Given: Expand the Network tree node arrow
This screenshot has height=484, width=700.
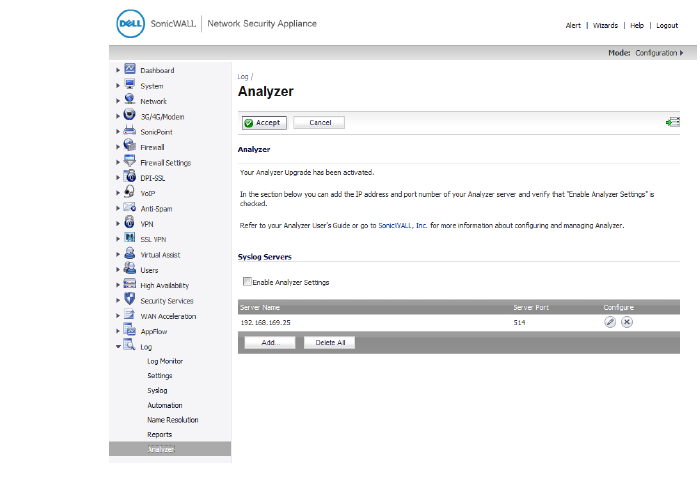Looking at the screenshot, I should click(x=118, y=101).
